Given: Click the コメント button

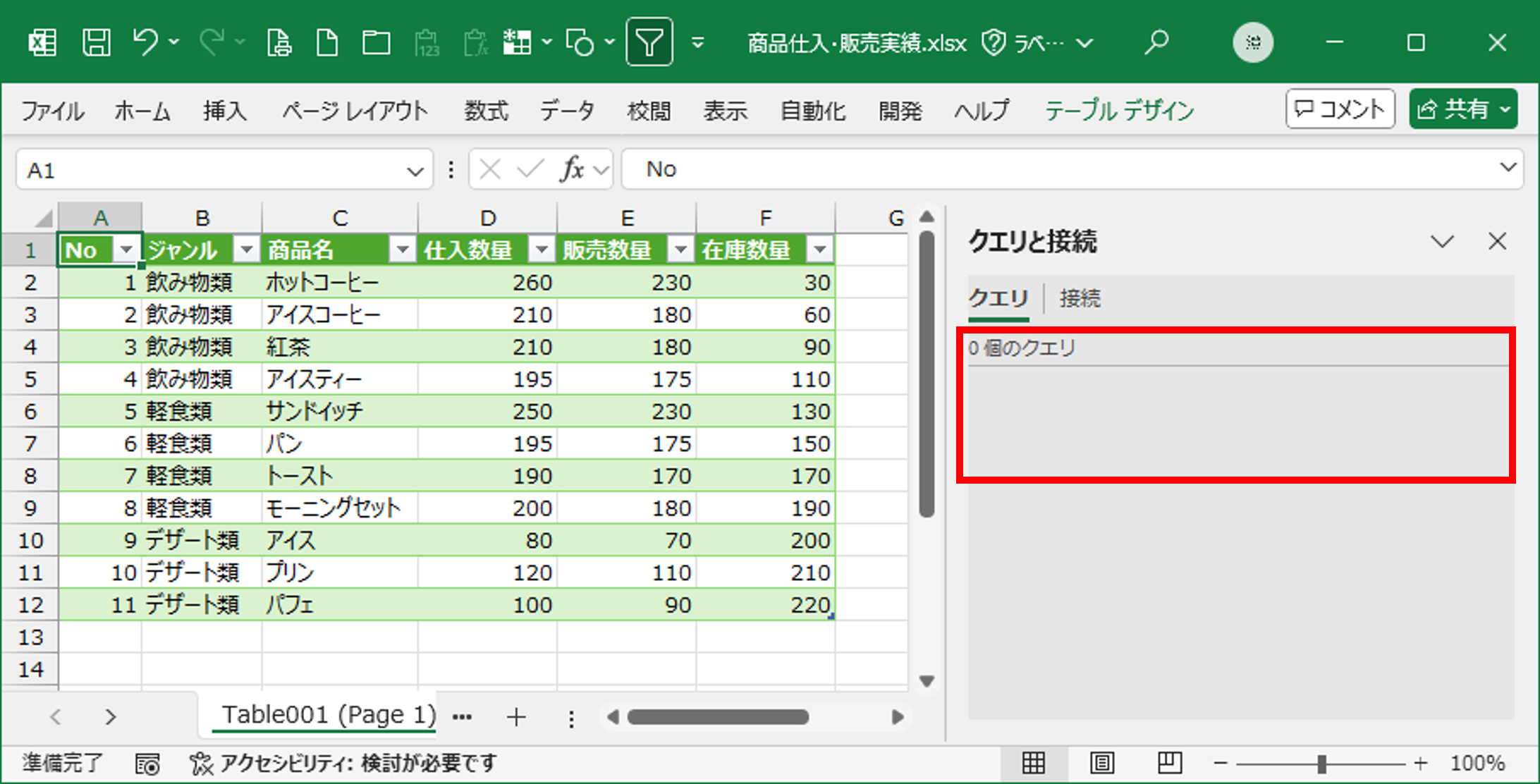Looking at the screenshot, I should pyautogui.click(x=1340, y=109).
